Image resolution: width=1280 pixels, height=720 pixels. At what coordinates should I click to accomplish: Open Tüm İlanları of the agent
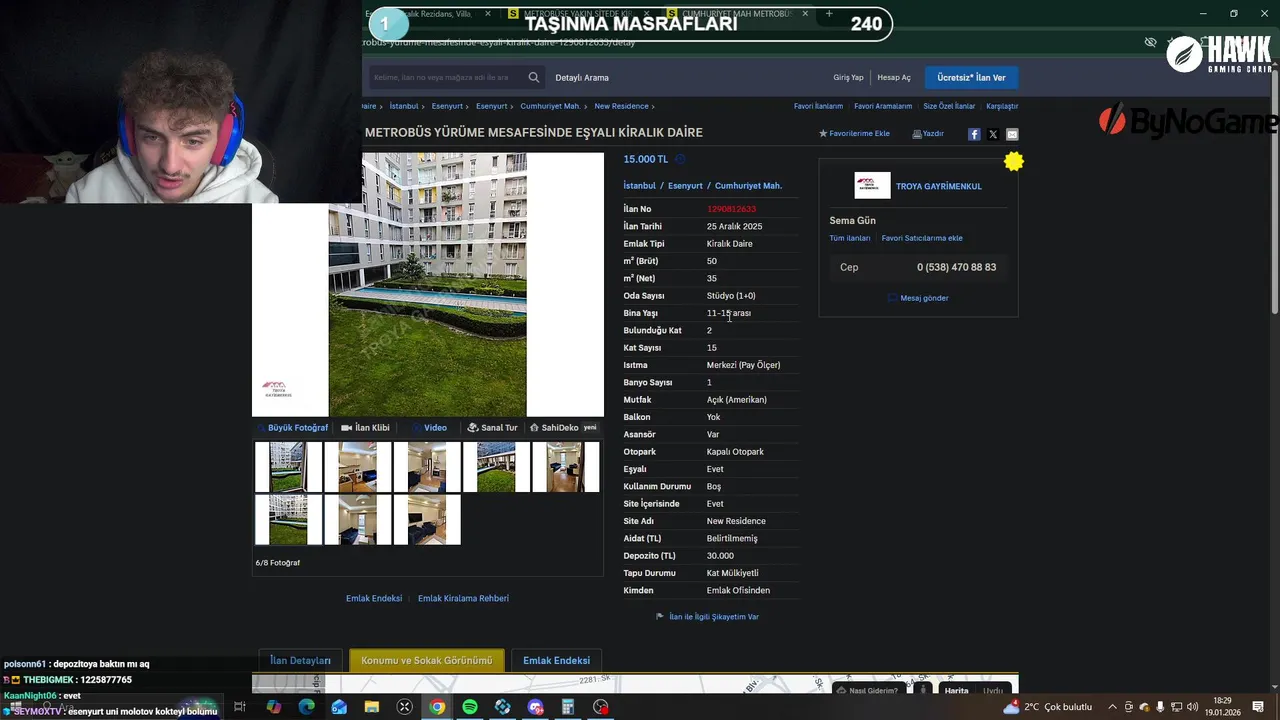(850, 238)
